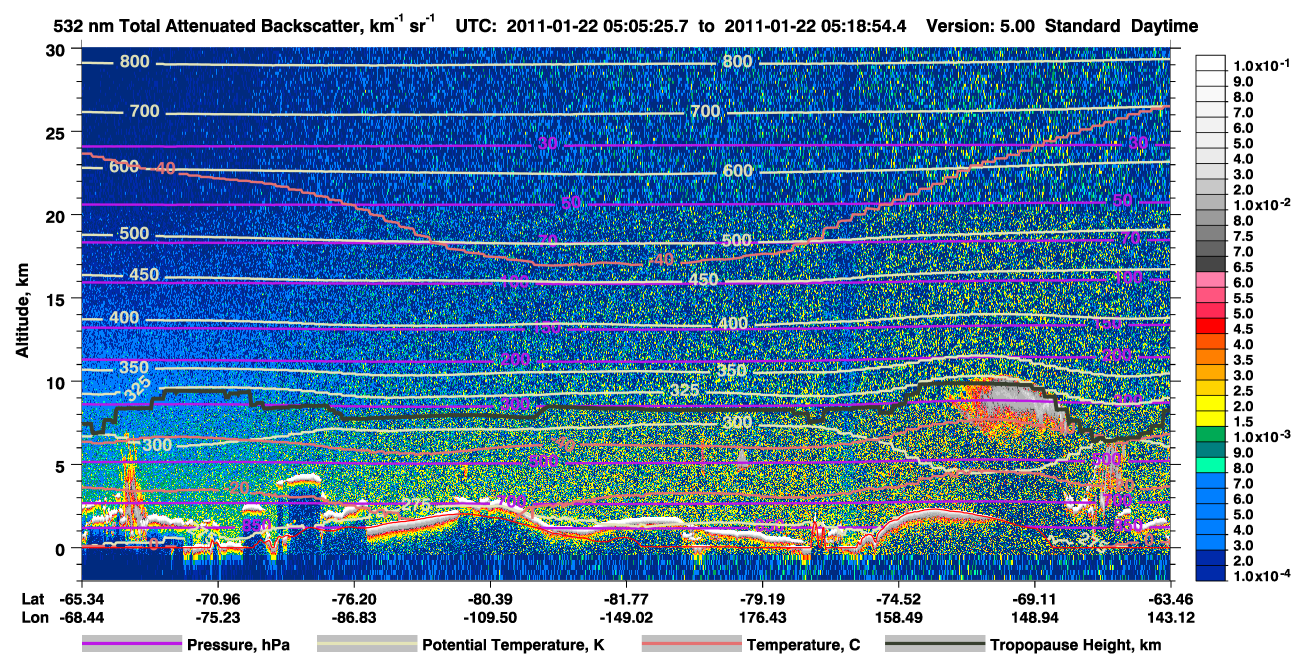This screenshot has height=667, width=1300.
Task: Click latitude value -76.20
Action: pyautogui.click(x=354, y=598)
